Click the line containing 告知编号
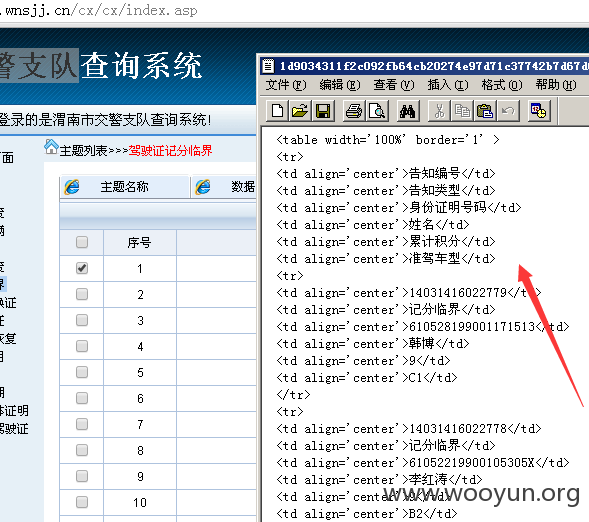The width and height of the screenshot is (589, 522). [x=386, y=173]
